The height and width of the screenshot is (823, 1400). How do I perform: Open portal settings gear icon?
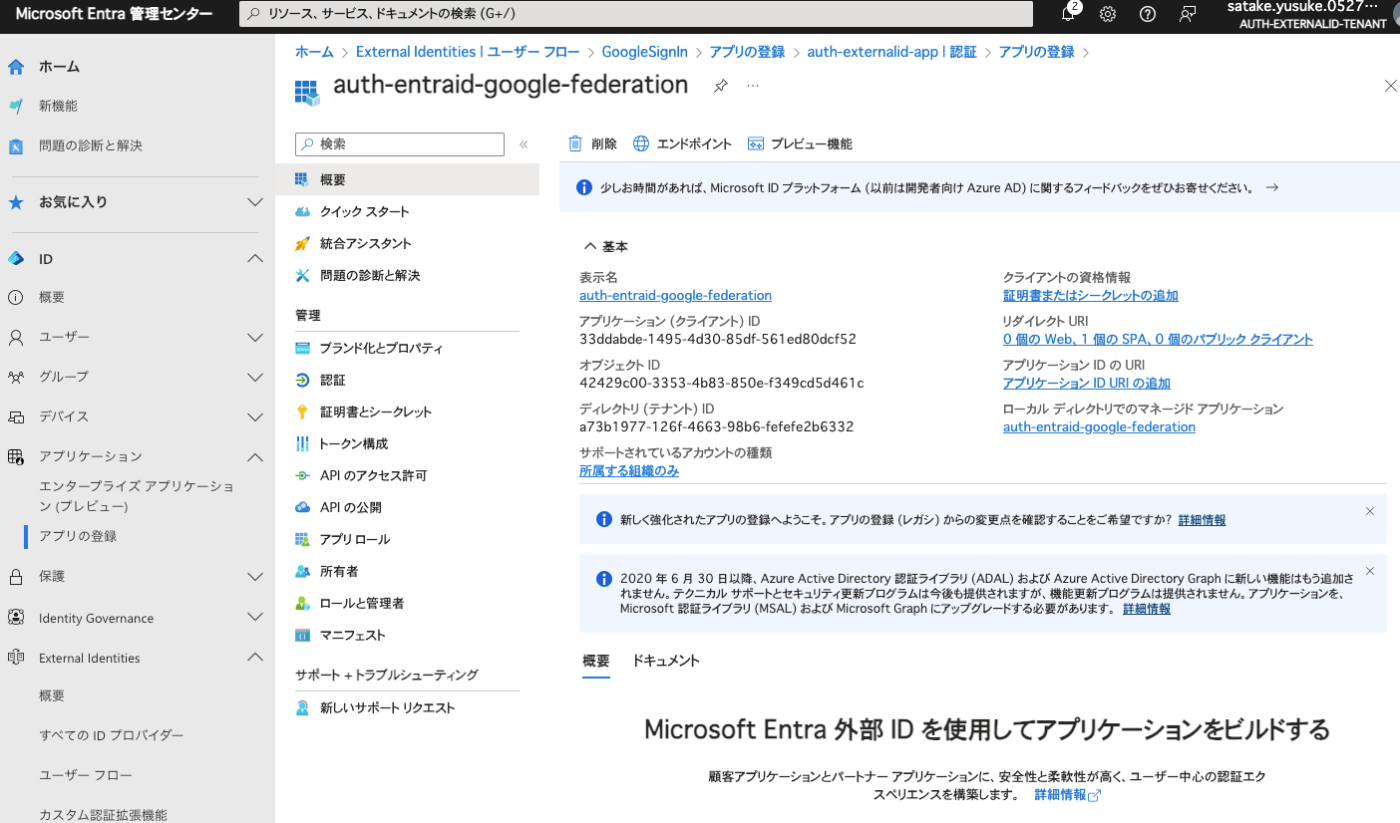click(1108, 14)
